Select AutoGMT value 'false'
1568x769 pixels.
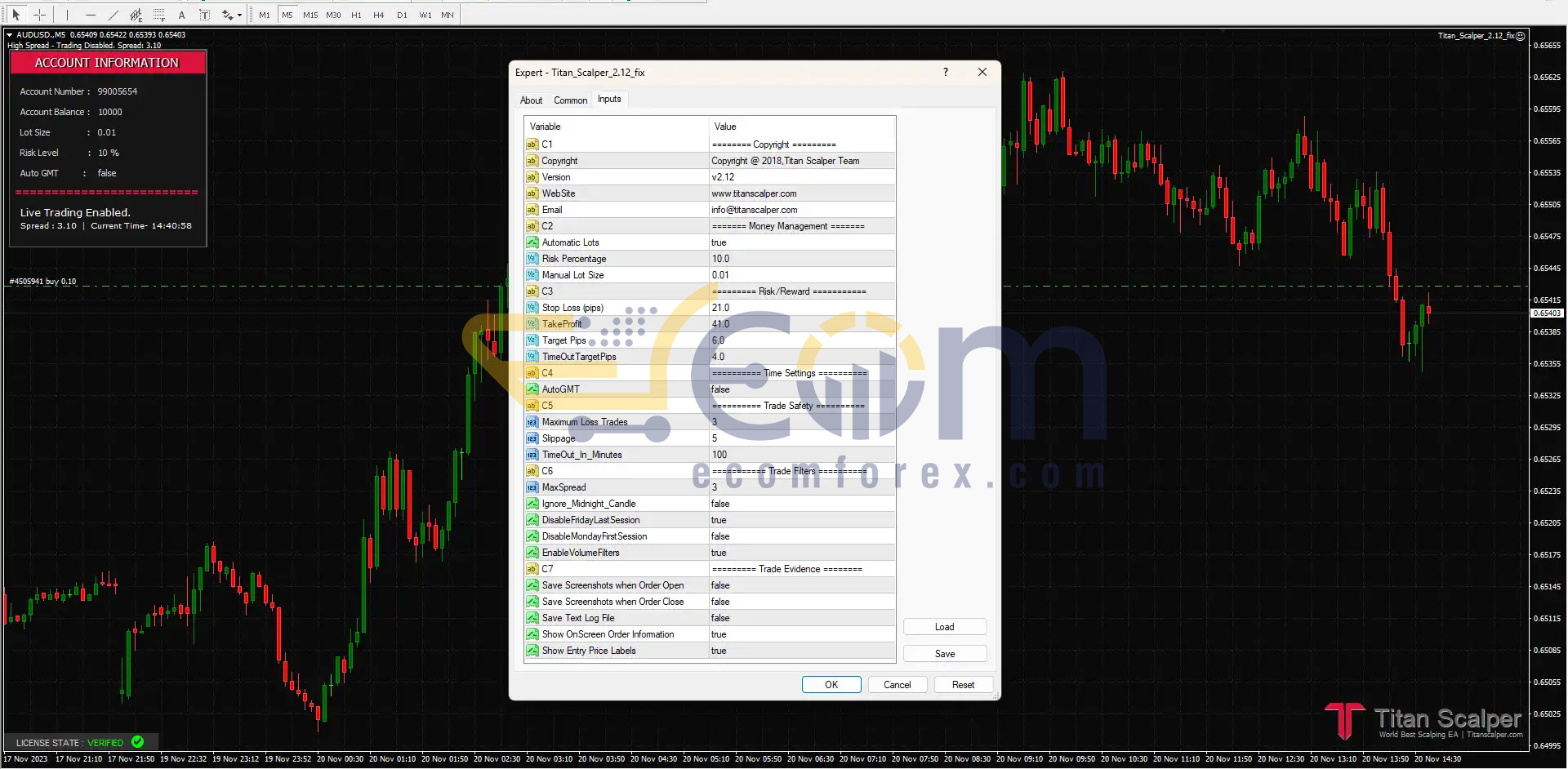pyautogui.click(x=802, y=389)
